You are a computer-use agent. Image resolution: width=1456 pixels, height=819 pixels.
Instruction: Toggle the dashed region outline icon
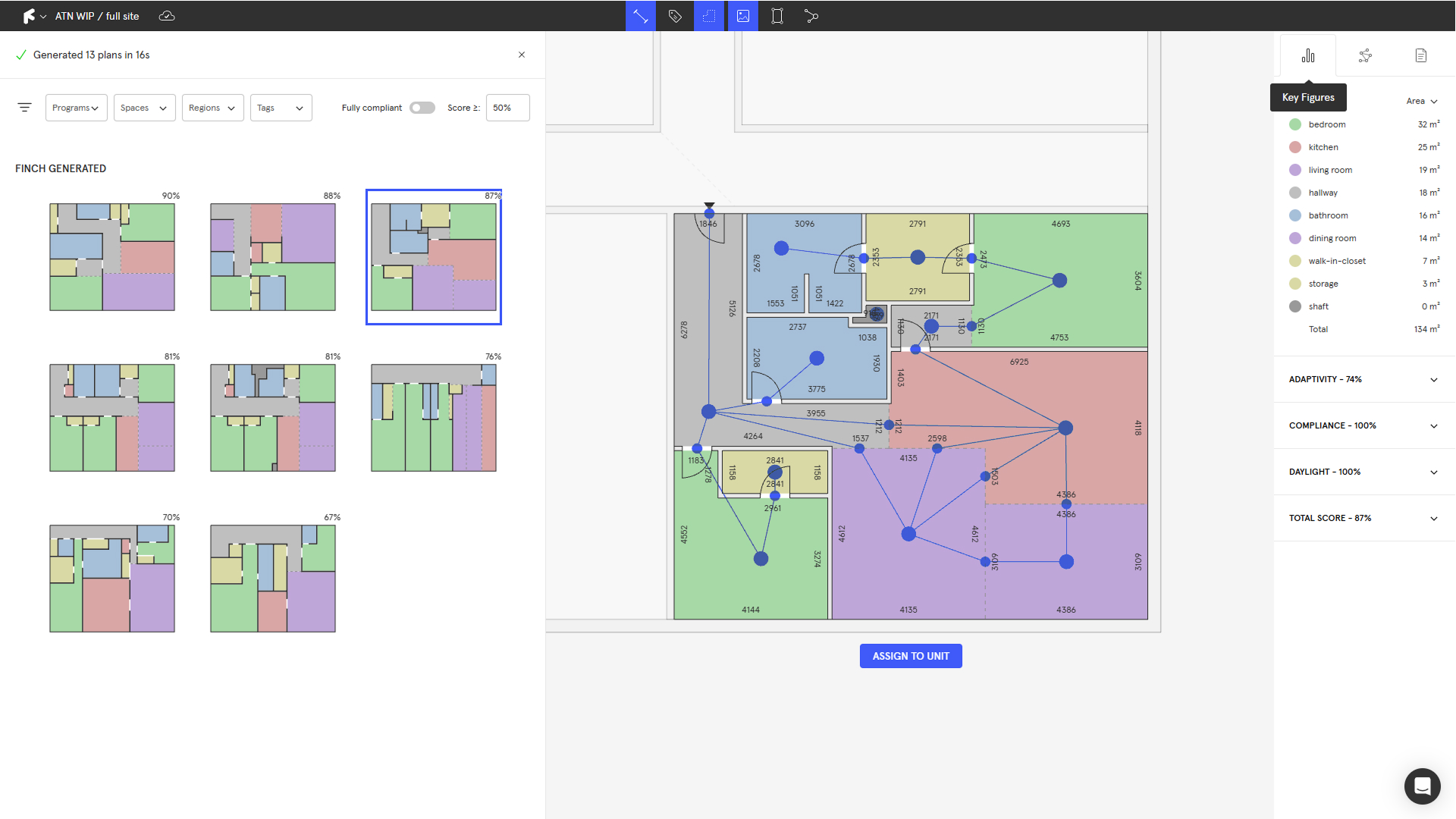(709, 16)
